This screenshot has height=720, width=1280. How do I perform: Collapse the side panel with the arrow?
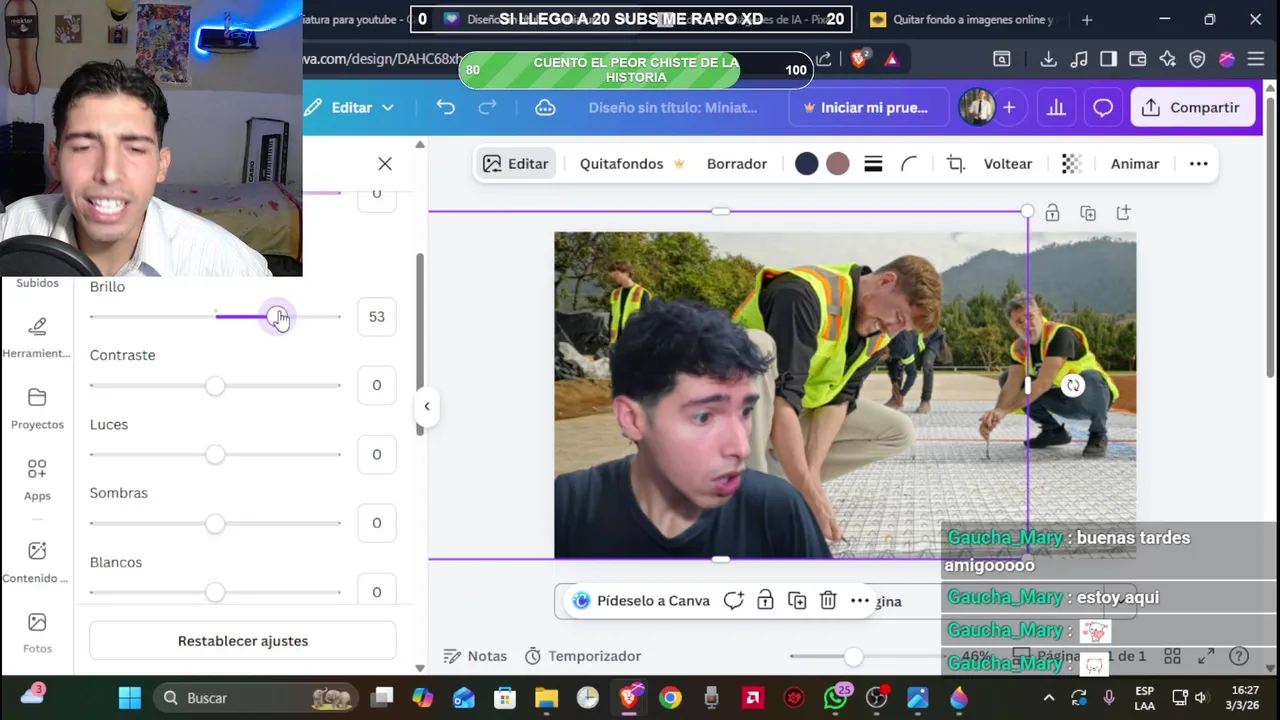point(427,406)
